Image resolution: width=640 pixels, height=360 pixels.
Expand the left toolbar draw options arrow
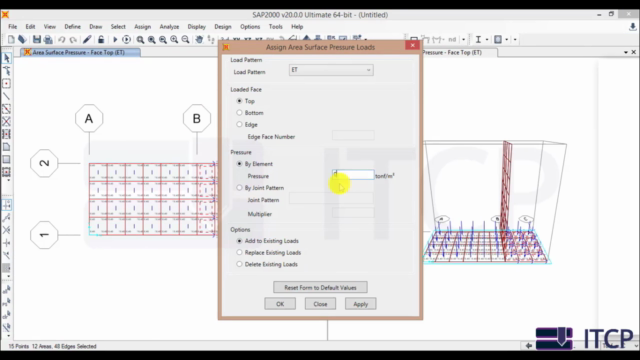point(9,180)
